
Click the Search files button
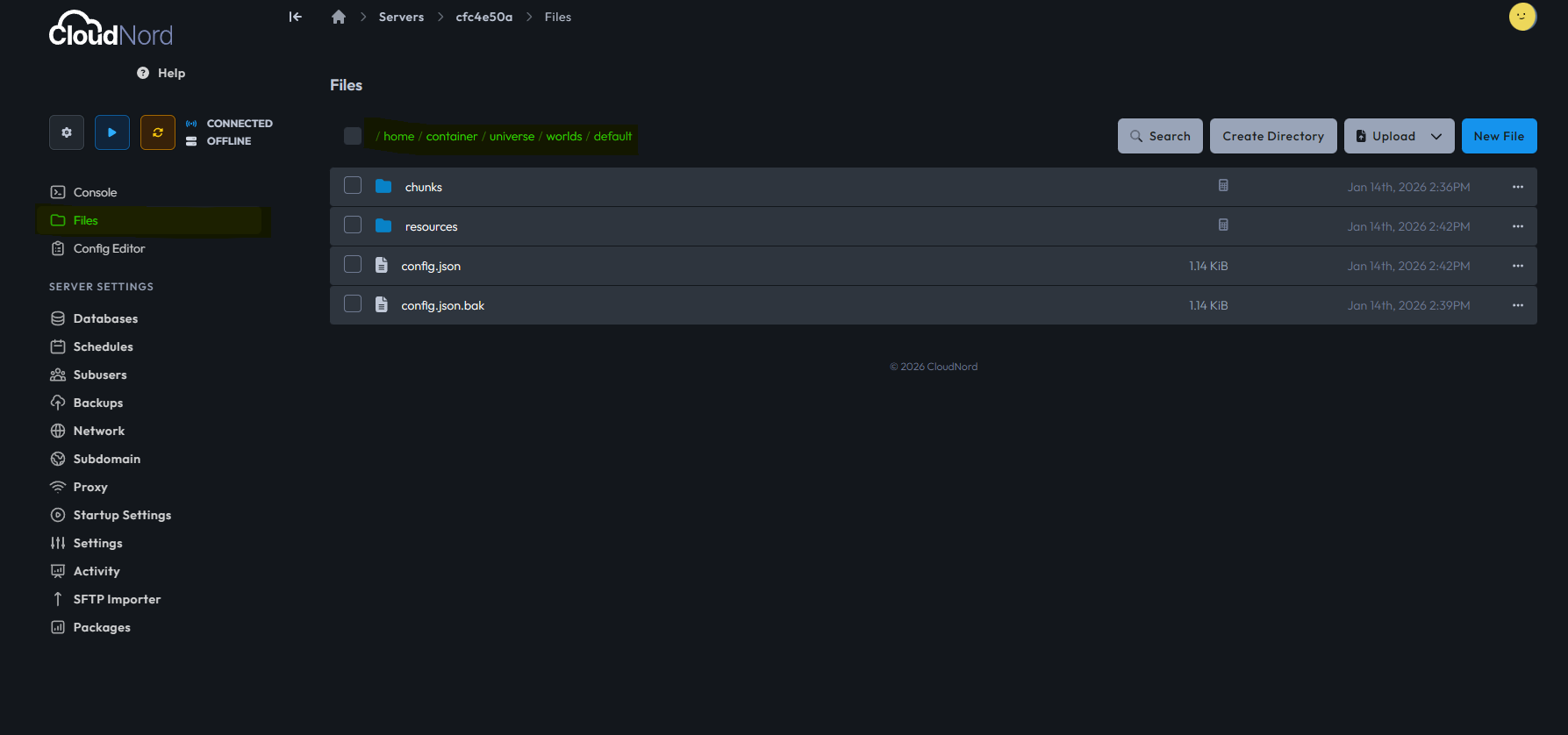[1160, 136]
